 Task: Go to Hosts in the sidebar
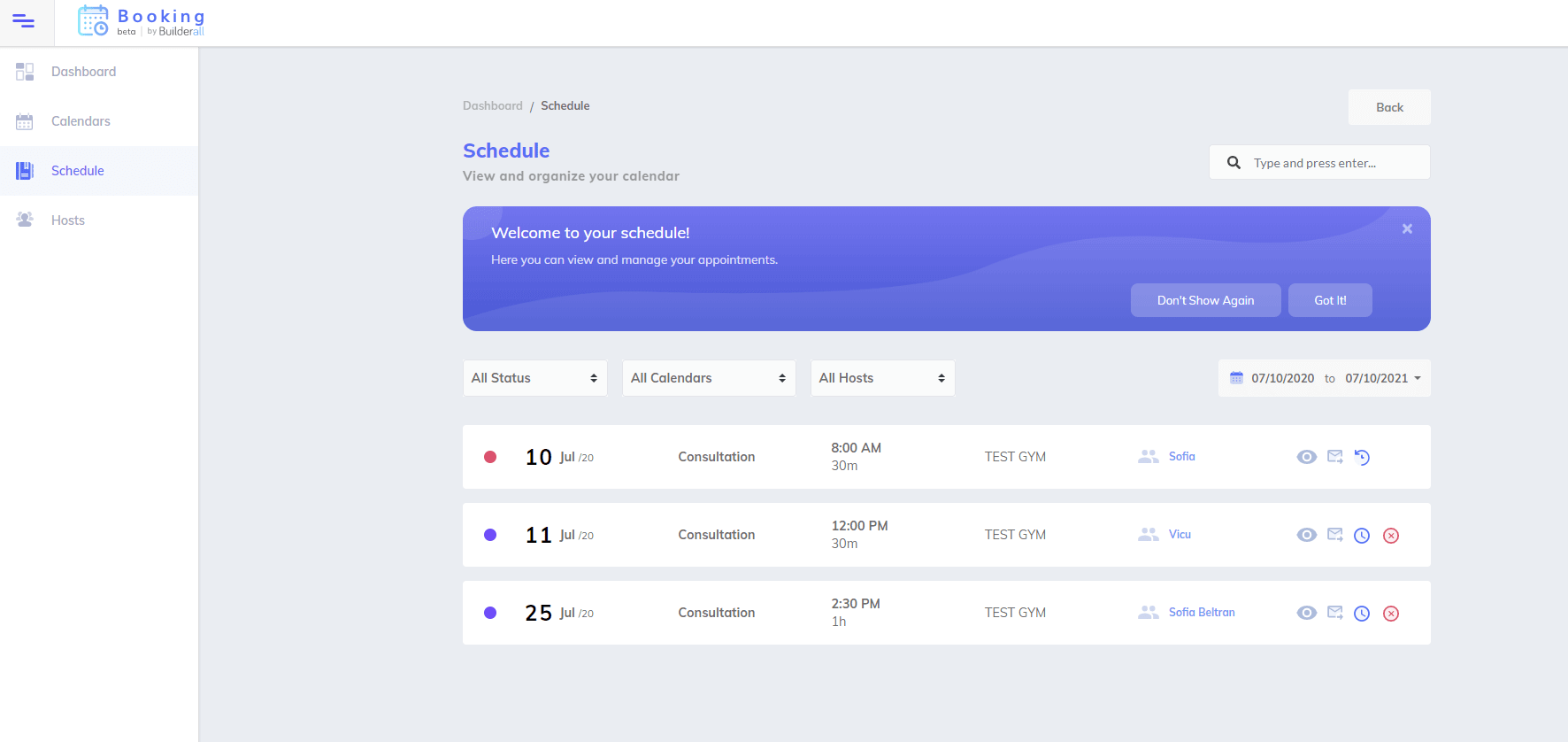[68, 220]
